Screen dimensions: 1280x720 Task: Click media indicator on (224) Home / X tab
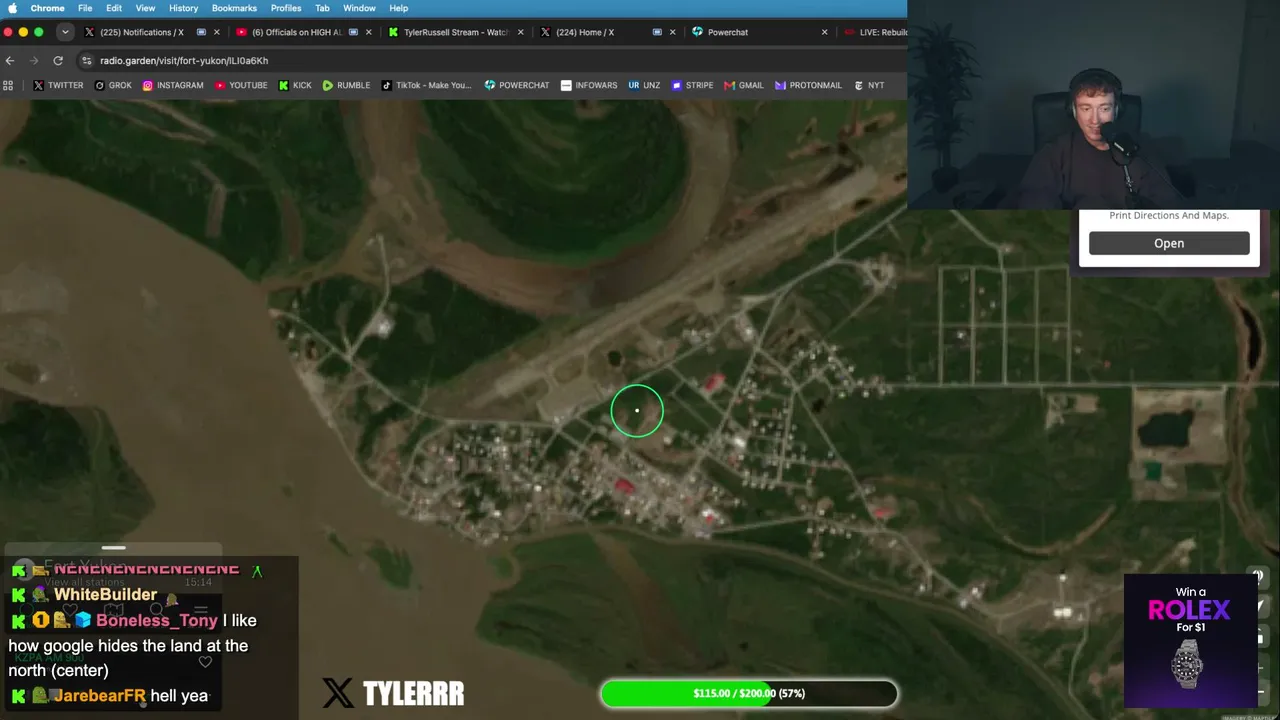(657, 32)
